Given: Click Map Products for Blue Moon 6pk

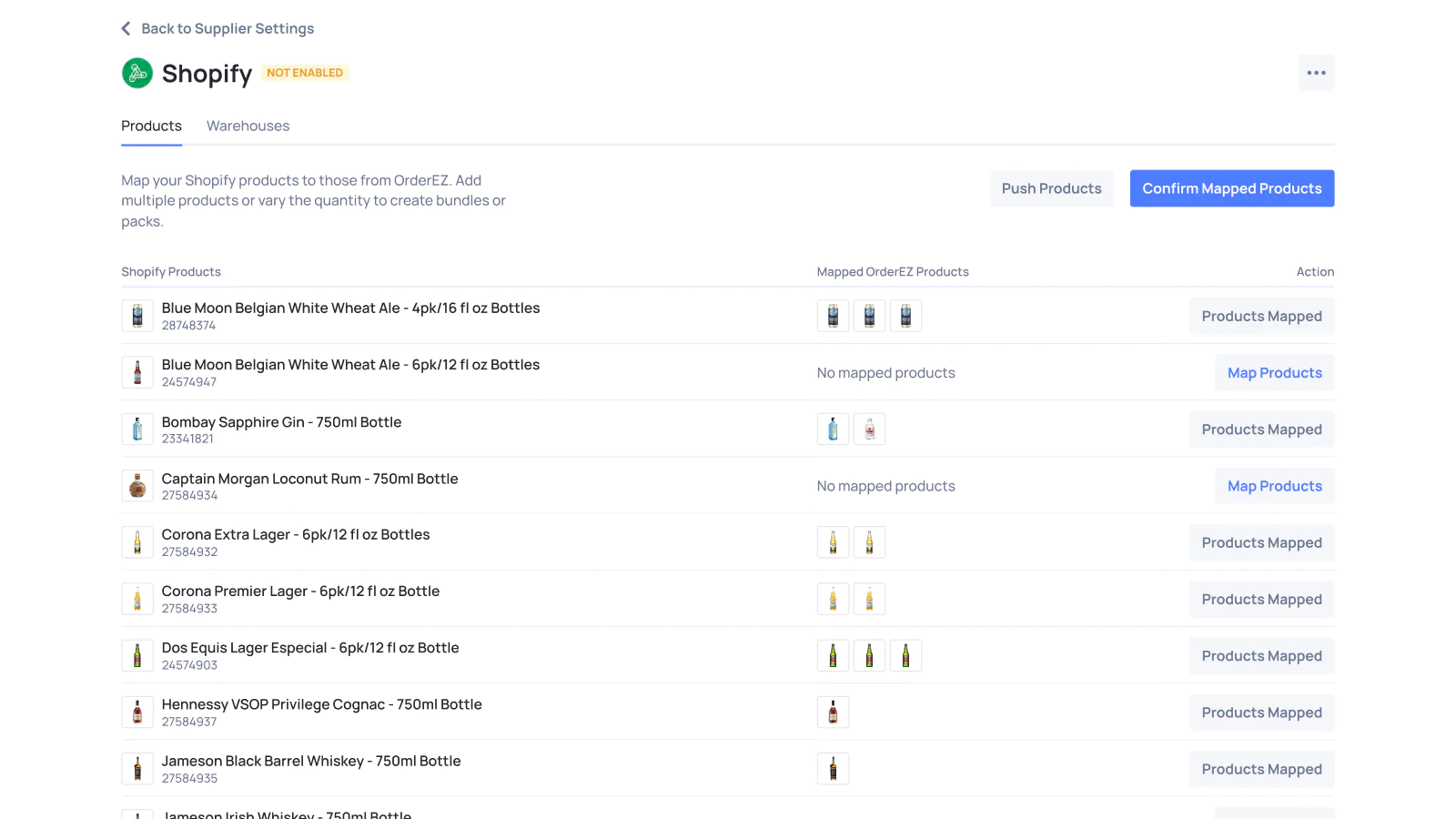Looking at the screenshot, I should click(1274, 372).
